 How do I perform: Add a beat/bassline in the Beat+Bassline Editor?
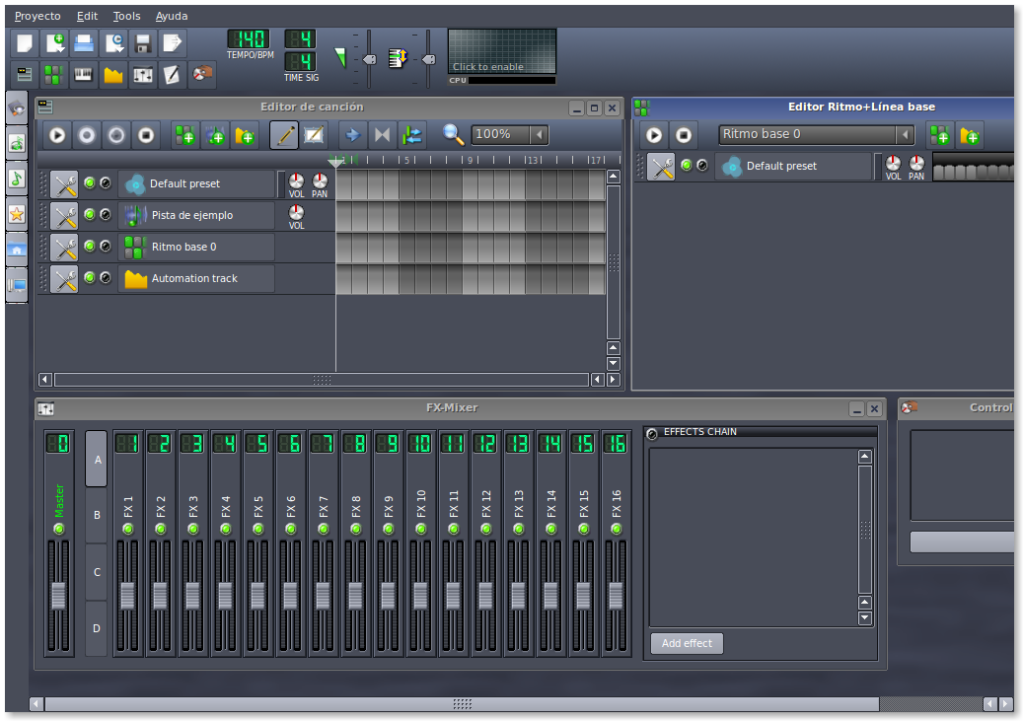click(x=940, y=136)
